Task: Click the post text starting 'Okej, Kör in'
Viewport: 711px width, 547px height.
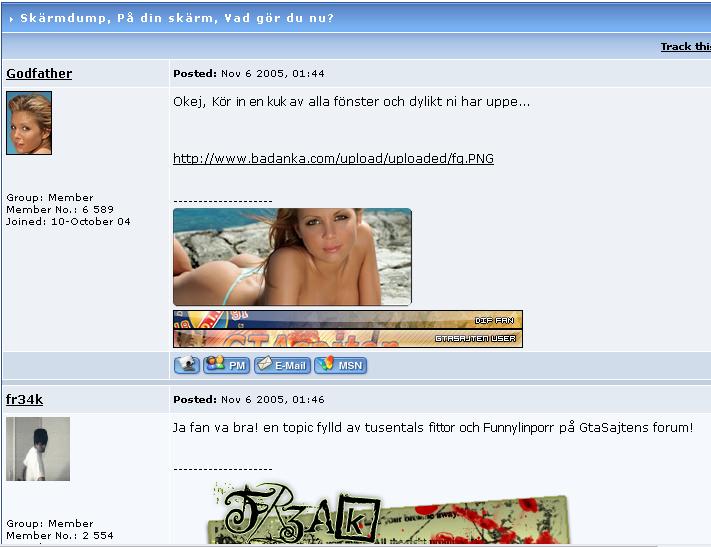Action: pyautogui.click(x=351, y=102)
